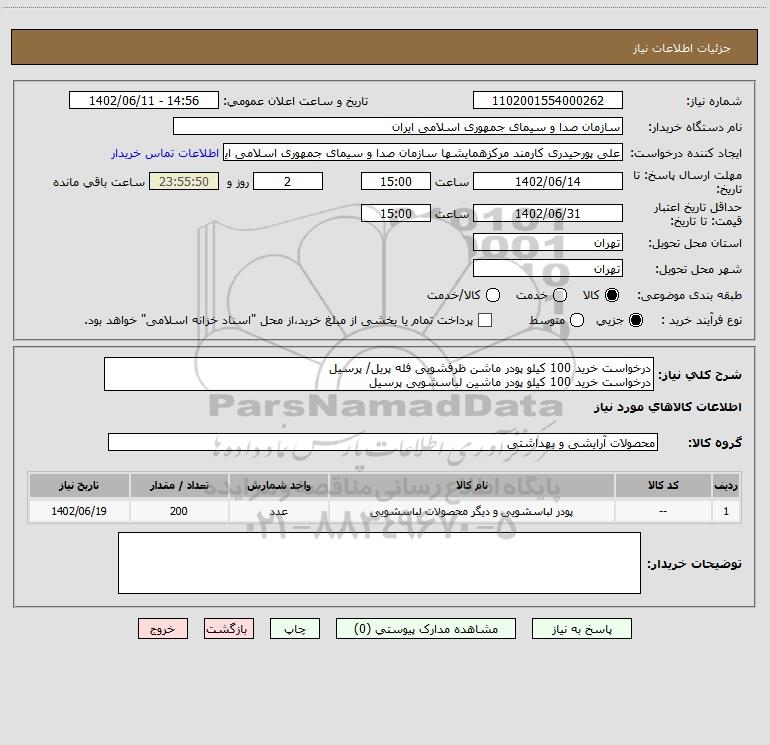Click the گروه کالا field محصولات آرایشی

pos(383,442)
